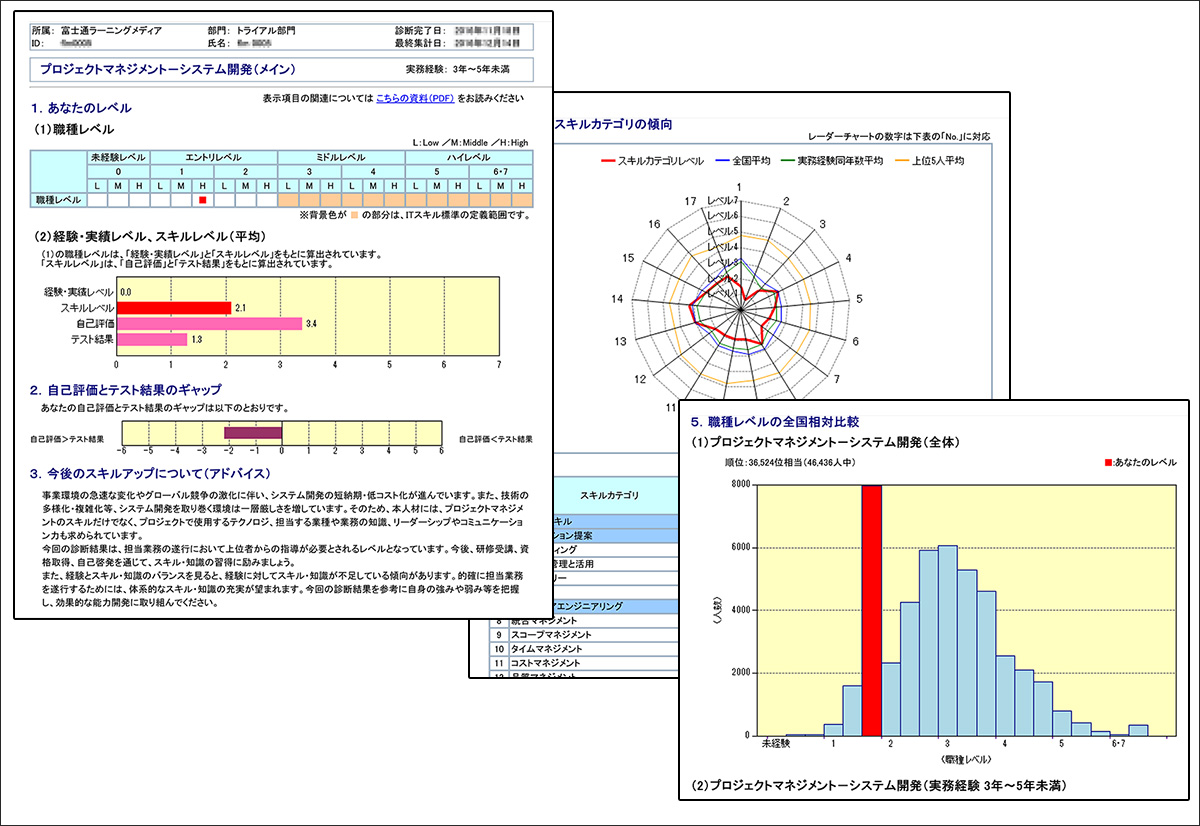The width and height of the screenshot is (1200, 826).
Task: Click the スキルカテゴリレベル legend entry
Action: click(652, 160)
